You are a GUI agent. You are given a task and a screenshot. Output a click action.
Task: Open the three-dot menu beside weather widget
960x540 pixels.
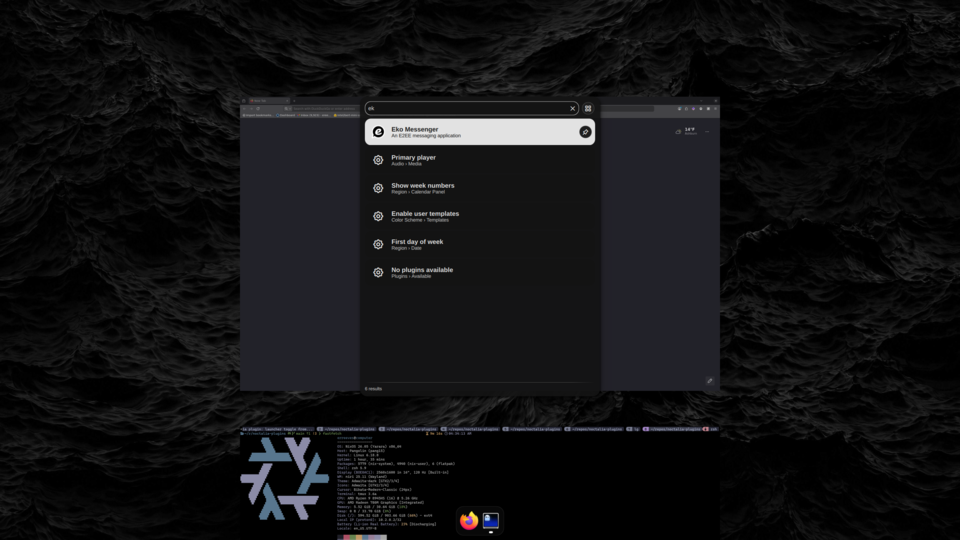pyautogui.click(x=707, y=131)
